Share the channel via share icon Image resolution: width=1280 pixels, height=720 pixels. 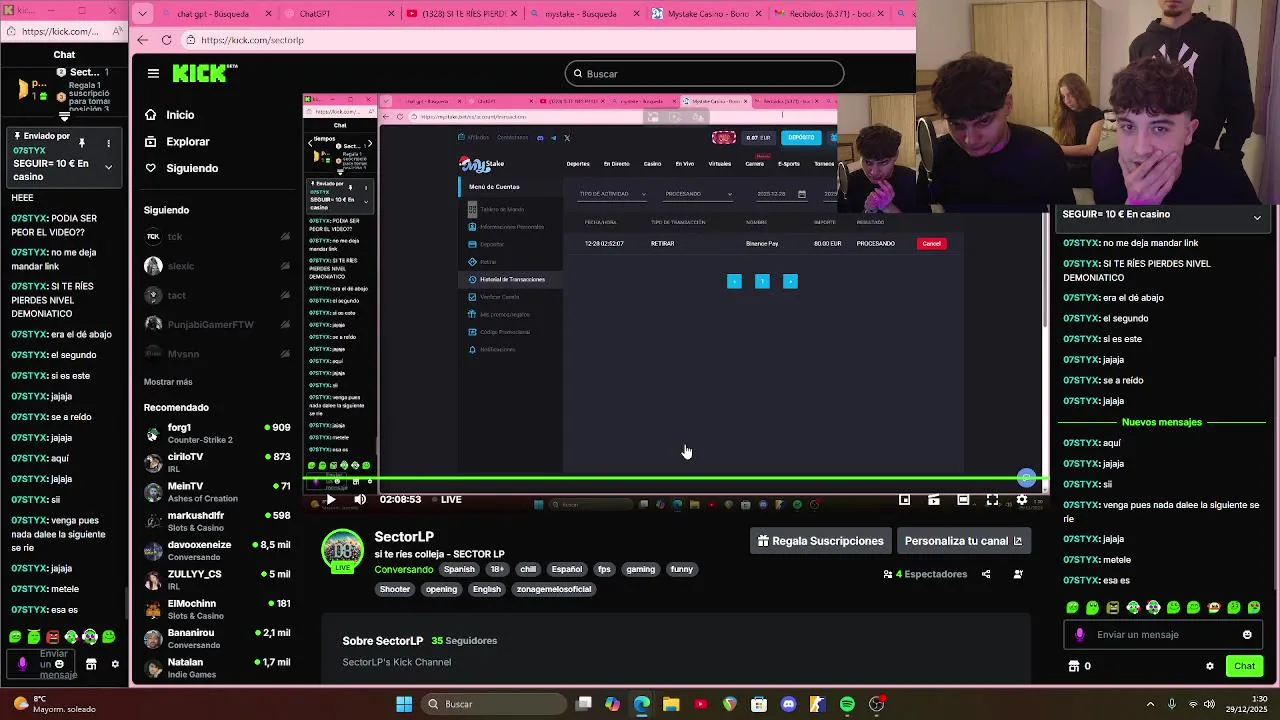click(986, 574)
